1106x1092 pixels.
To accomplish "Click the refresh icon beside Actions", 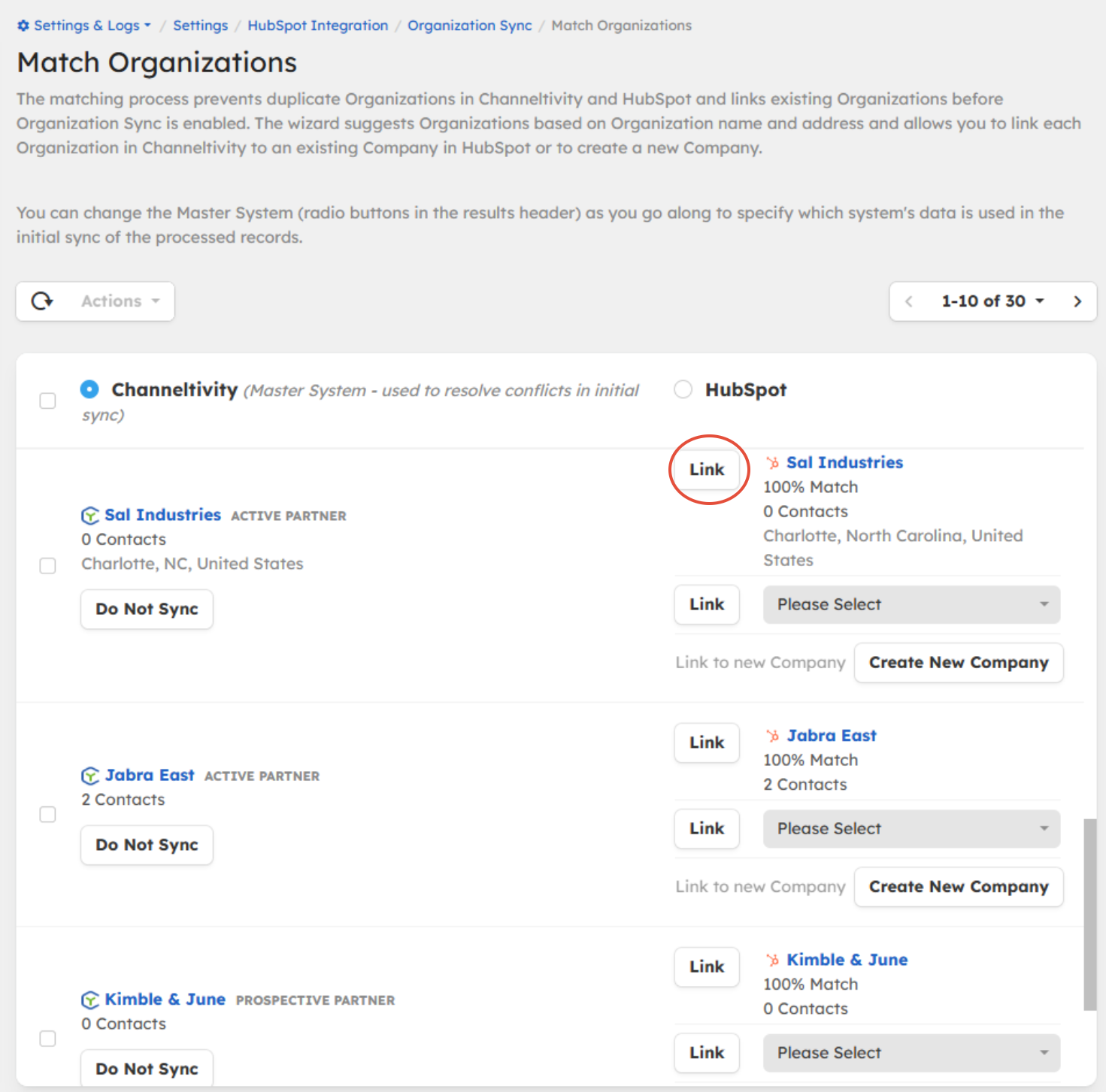I will [42, 301].
